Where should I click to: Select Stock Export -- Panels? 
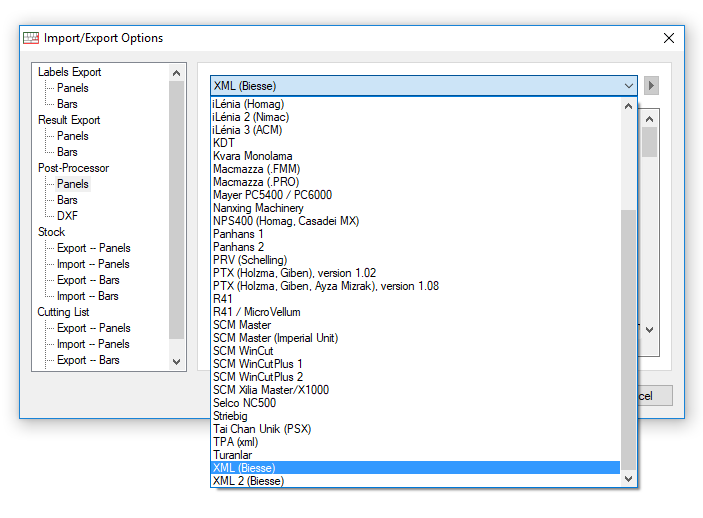click(94, 248)
